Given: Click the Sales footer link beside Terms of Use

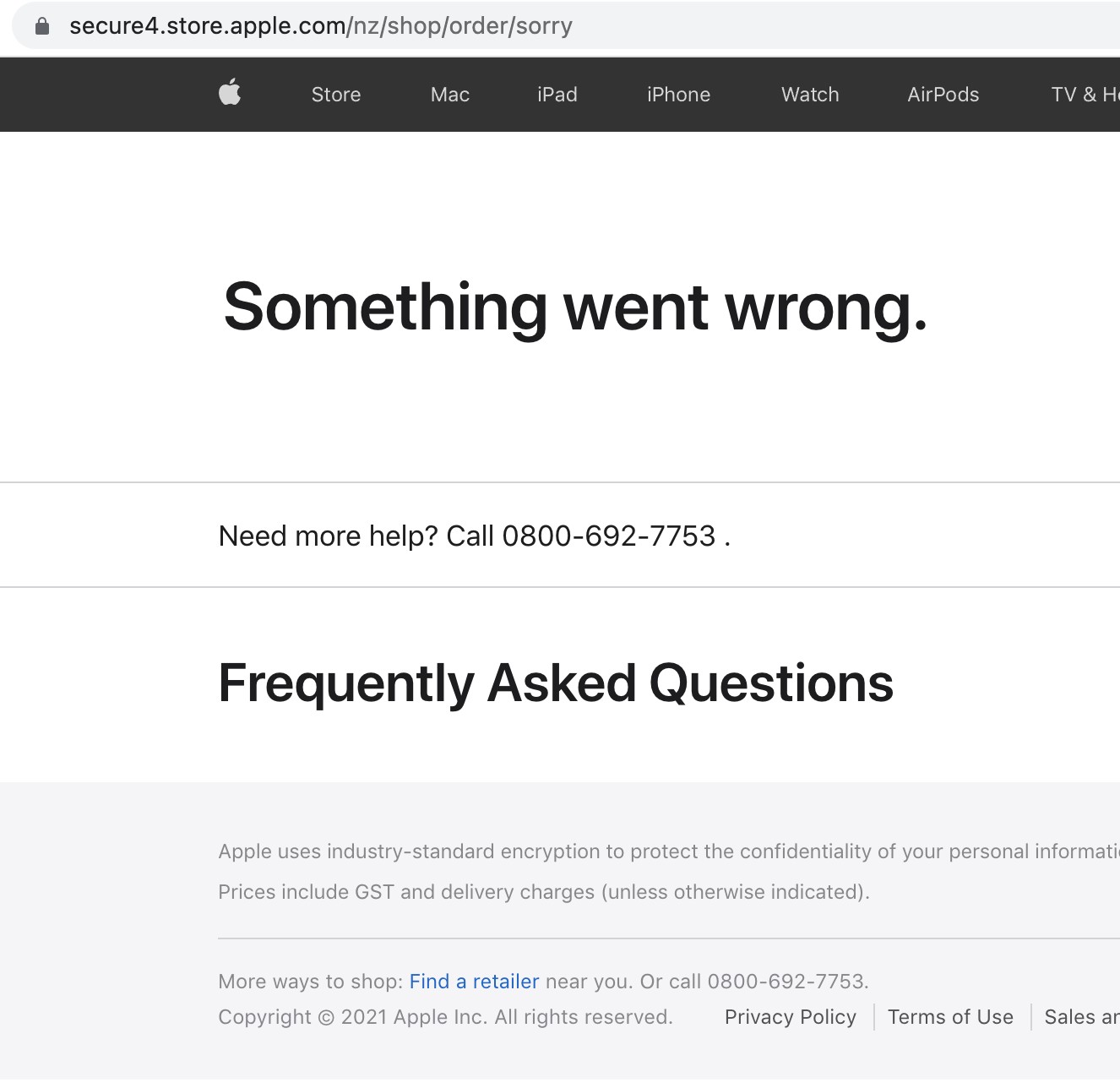Looking at the screenshot, I should (1080, 1017).
